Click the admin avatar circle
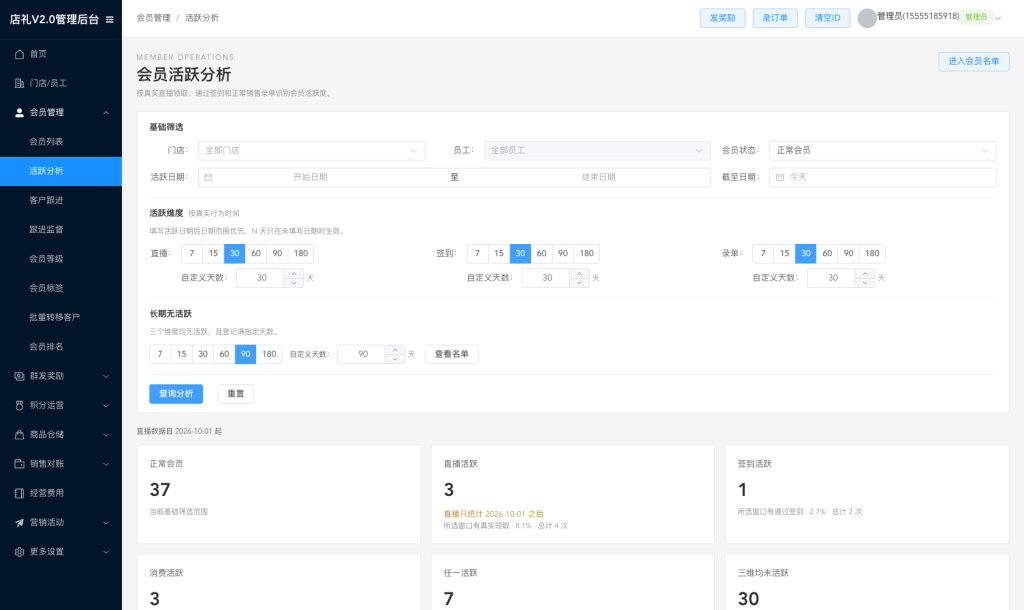The image size is (1024, 610). click(867, 18)
